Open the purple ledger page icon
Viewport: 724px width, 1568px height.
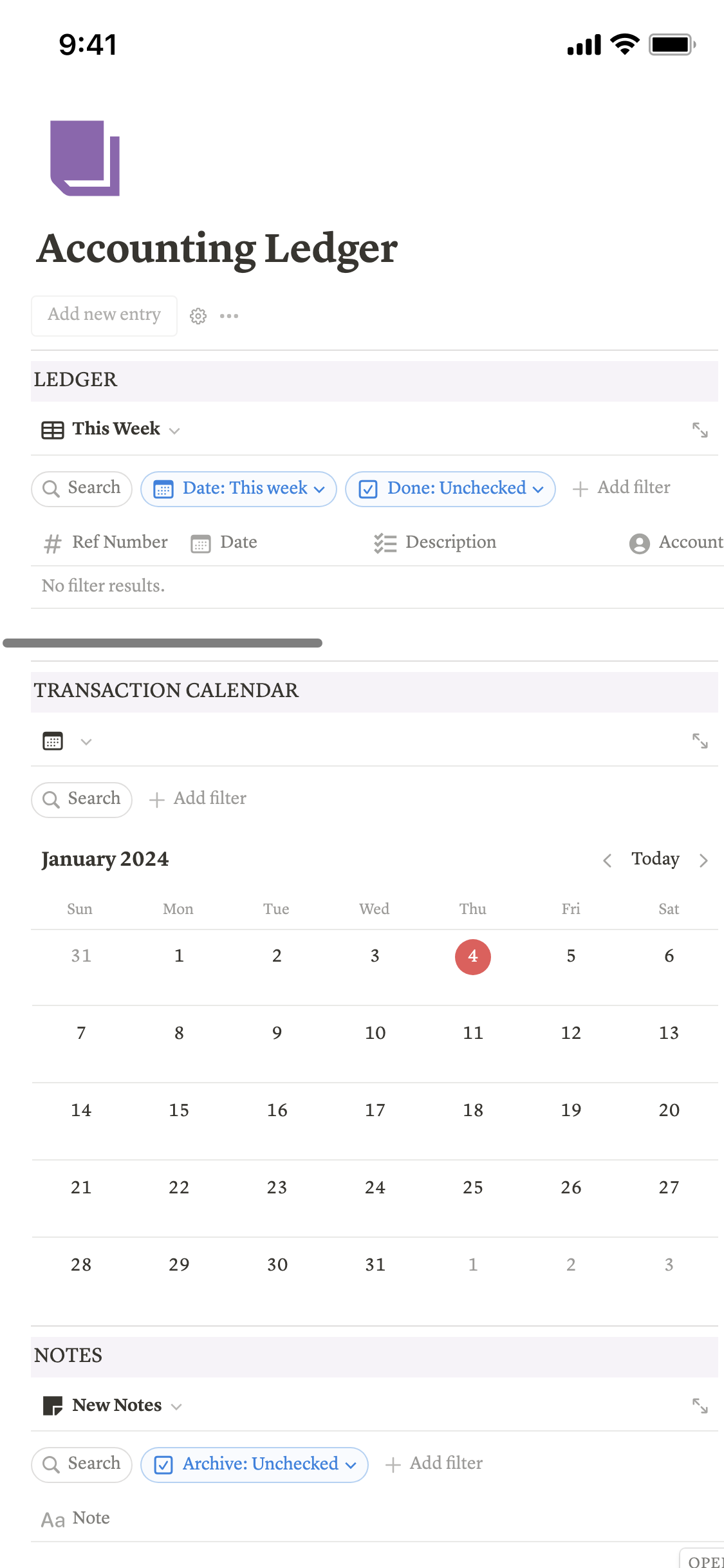pos(85,158)
